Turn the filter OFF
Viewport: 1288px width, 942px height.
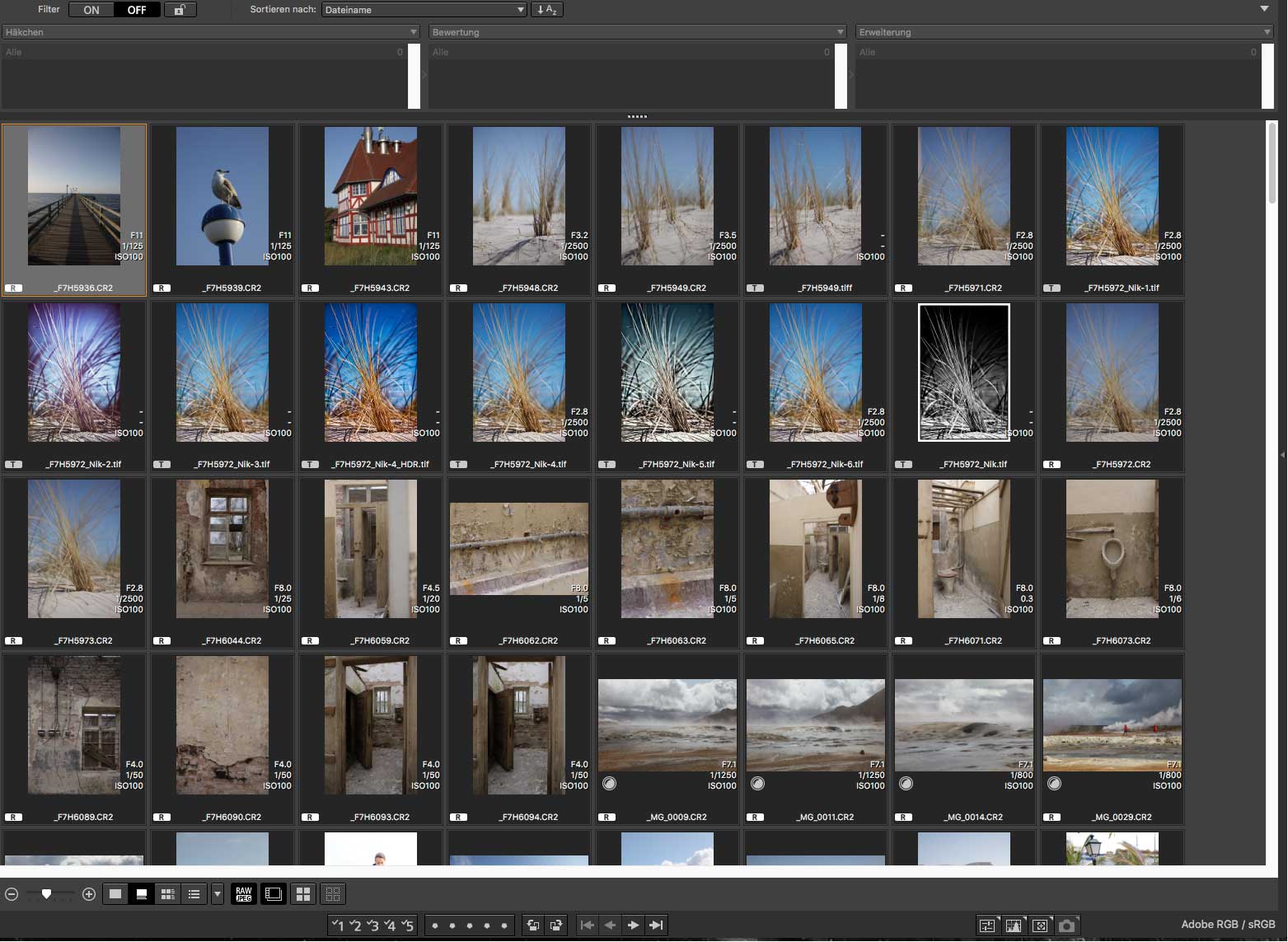point(137,10)
